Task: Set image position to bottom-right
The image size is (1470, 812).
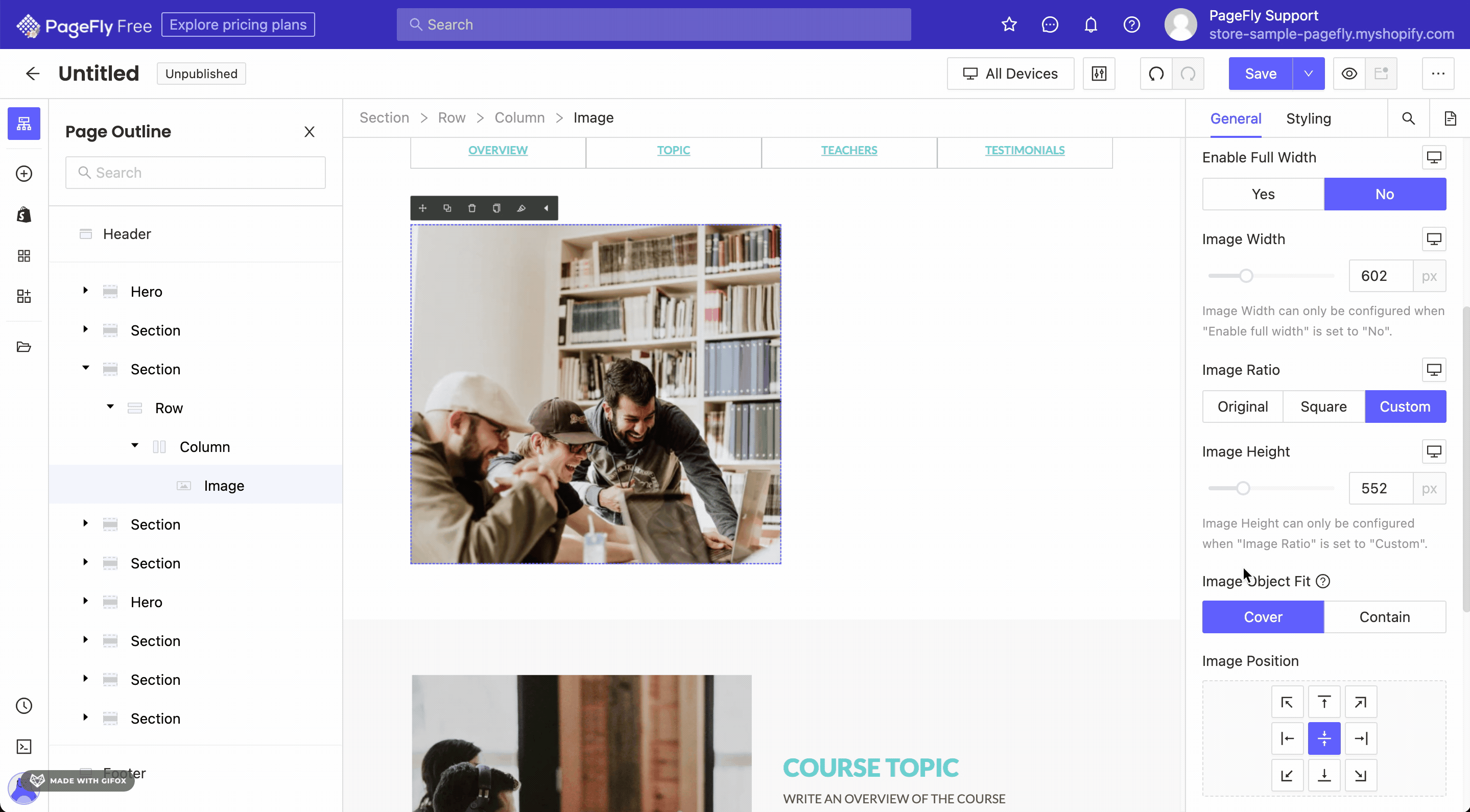Action: click(1361, 775)
